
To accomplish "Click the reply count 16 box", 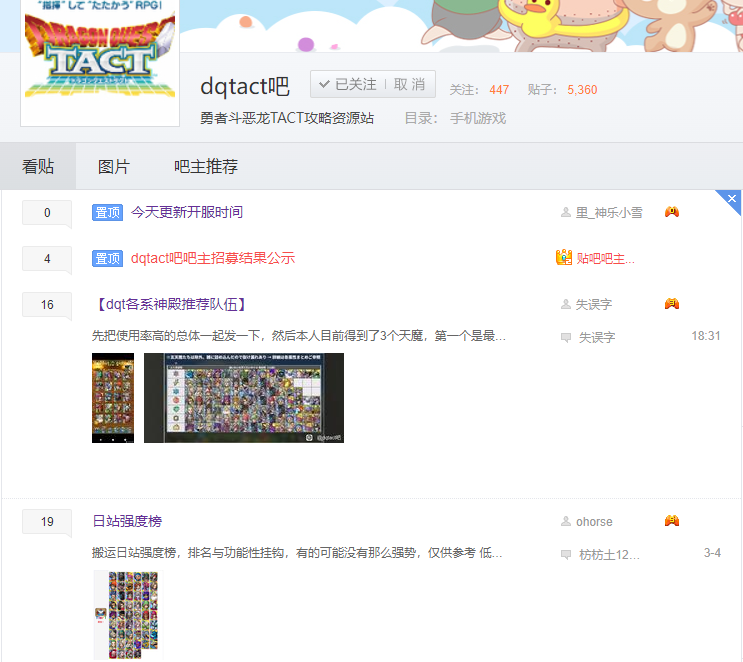I will click(47, 305).
